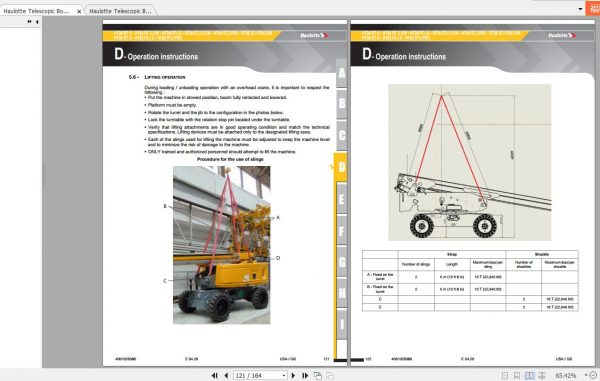Image resolution: width=600 pixels, height=381 pixels.
Task: Click the previous view icon after the last-page button
Action: pyautogui.click(x=318, y=376)
